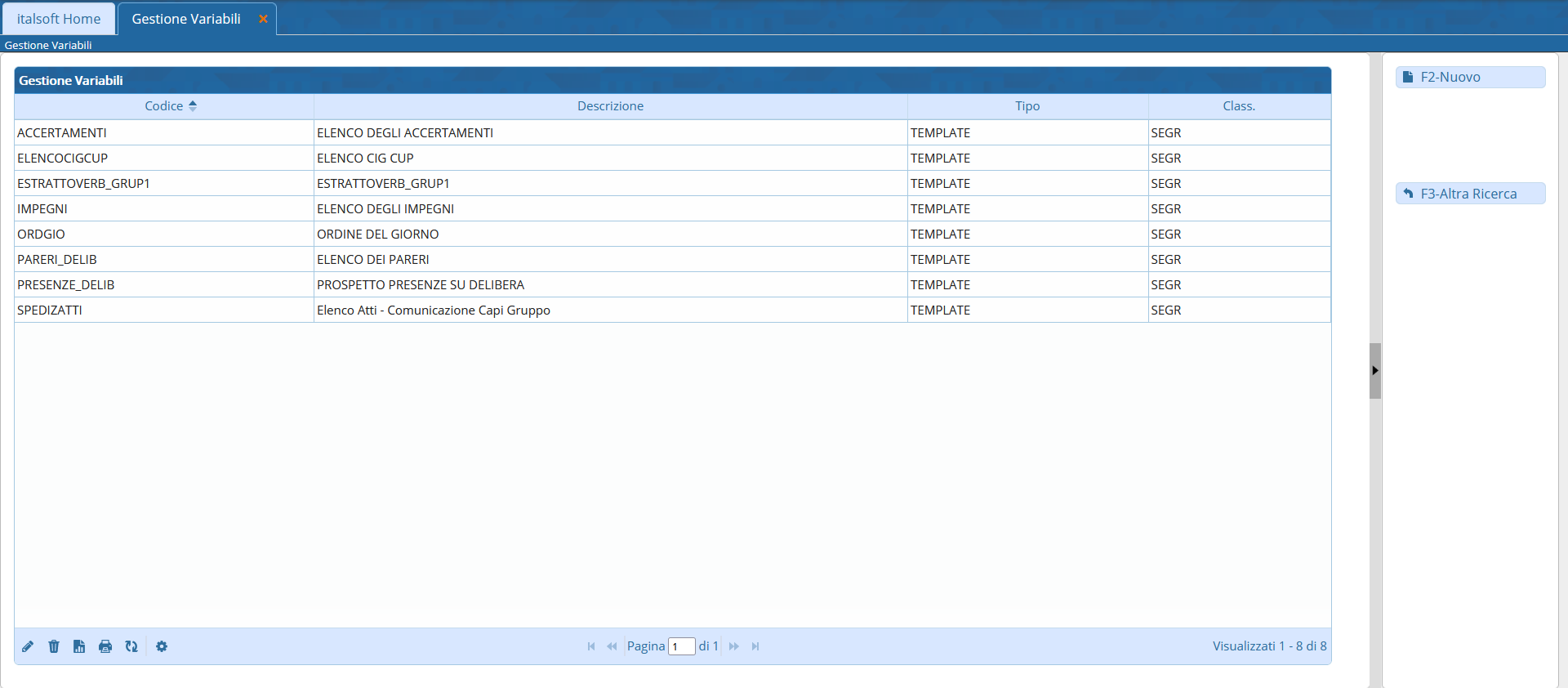1568x688 pixels.
Task: Sort by the Tipo column header
Action: click(1027, 106)
